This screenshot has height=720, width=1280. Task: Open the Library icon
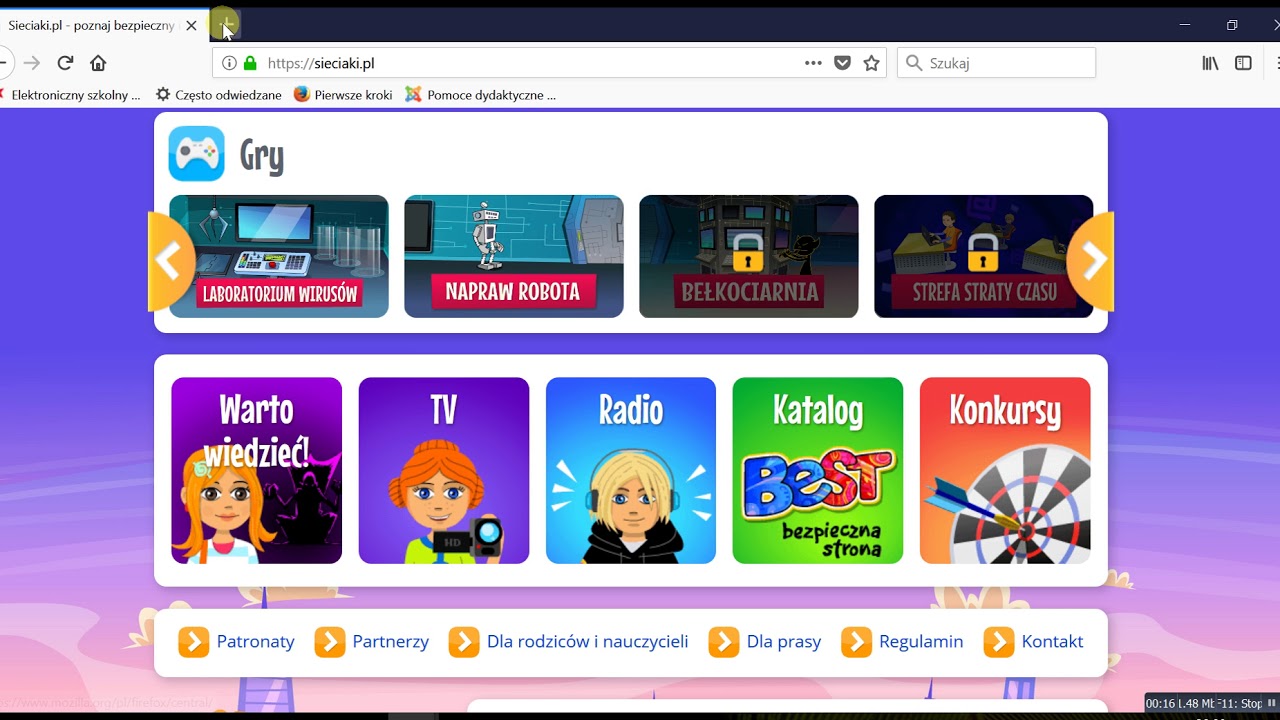coord(1210,63)
